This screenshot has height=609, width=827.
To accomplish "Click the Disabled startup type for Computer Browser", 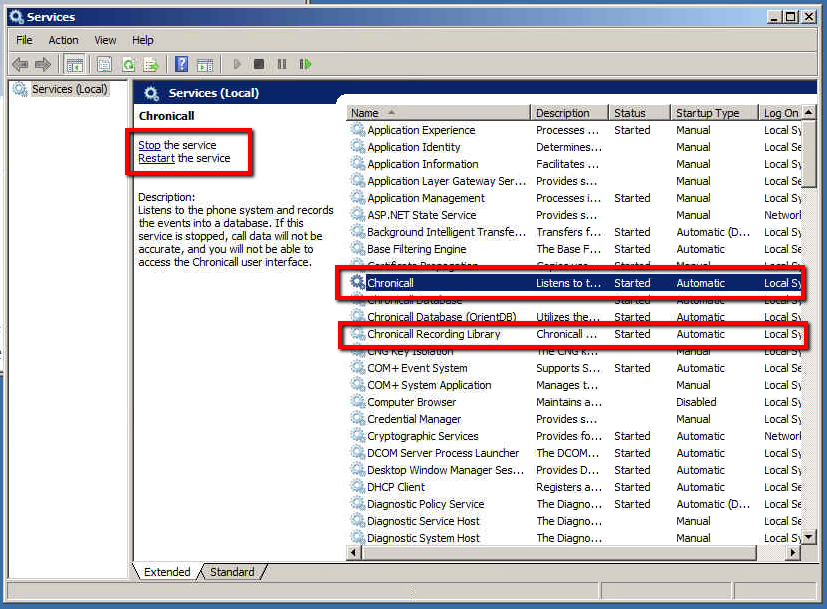I will (x=696, y=402).
